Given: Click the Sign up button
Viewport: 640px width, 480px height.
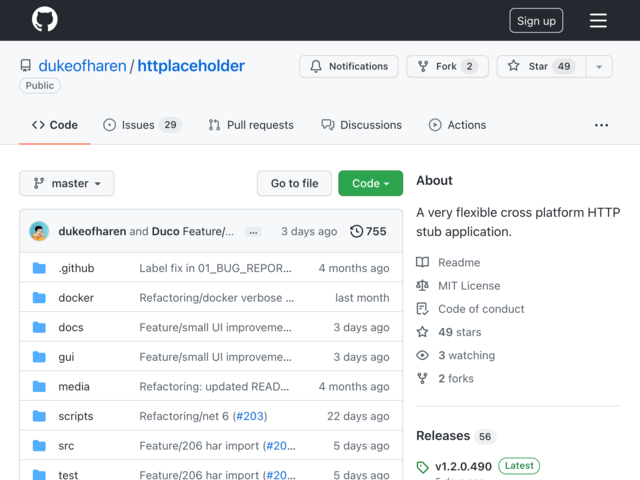Looking at the screenshot, I should click(x=536, y=20).
